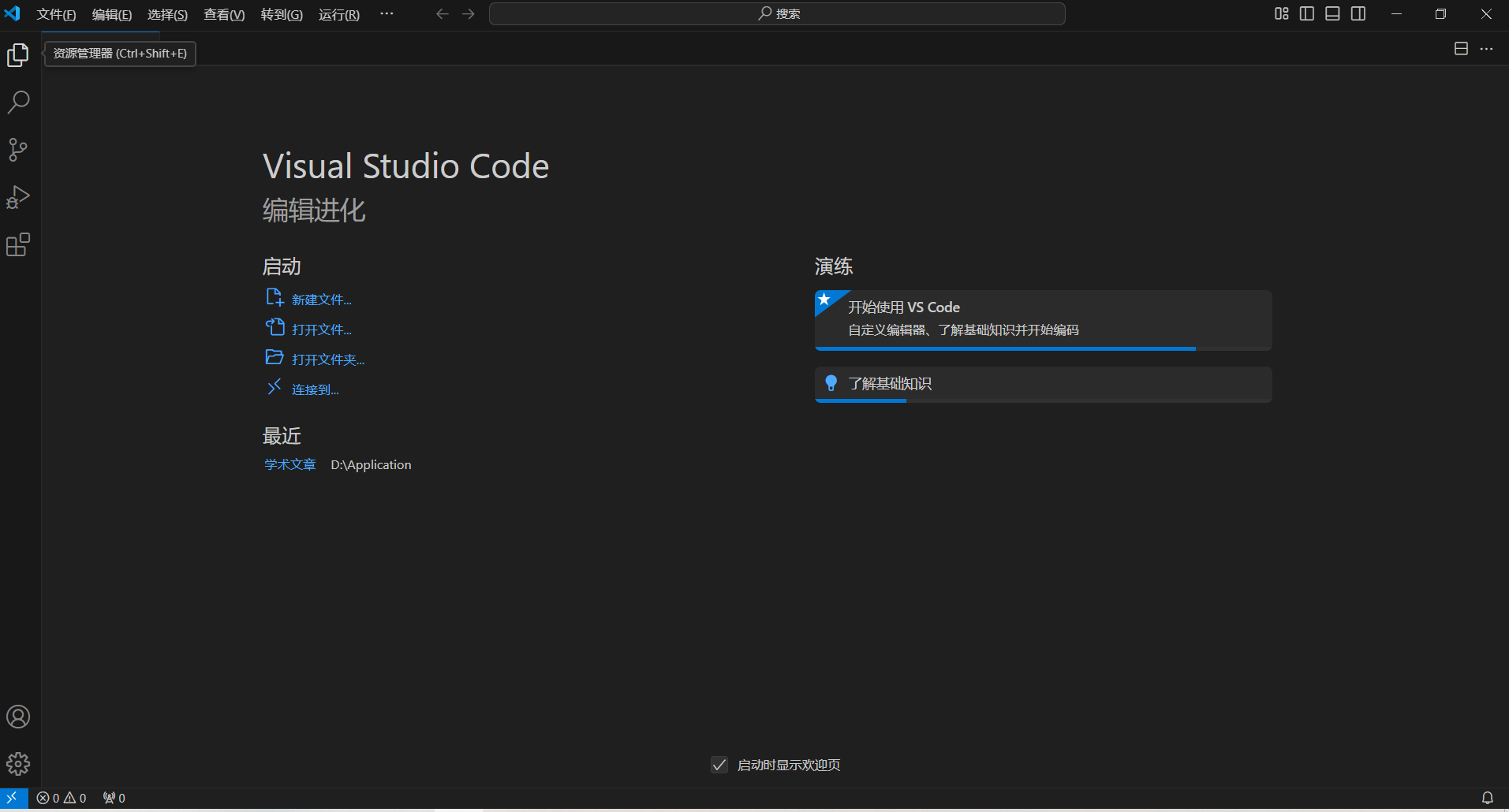Screen dimensions: 1509x812
Task: Open the Explorer view in activity bar
Action: coord(18,54)
